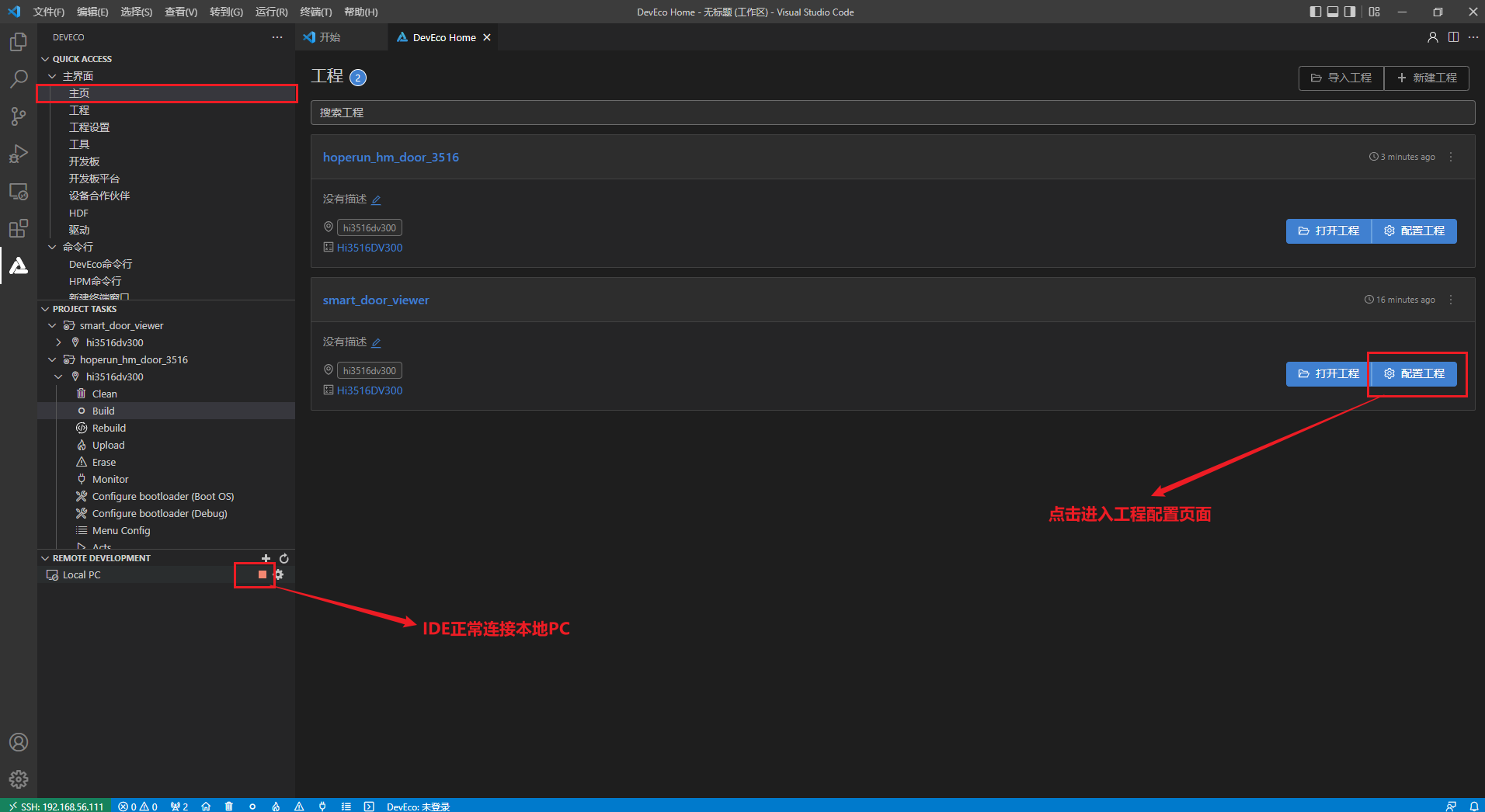Select the Rebuild task

click(166, 428)
